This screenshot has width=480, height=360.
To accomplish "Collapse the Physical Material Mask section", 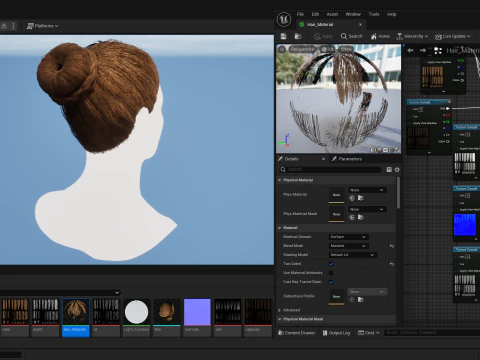I will tap(279, 319).
